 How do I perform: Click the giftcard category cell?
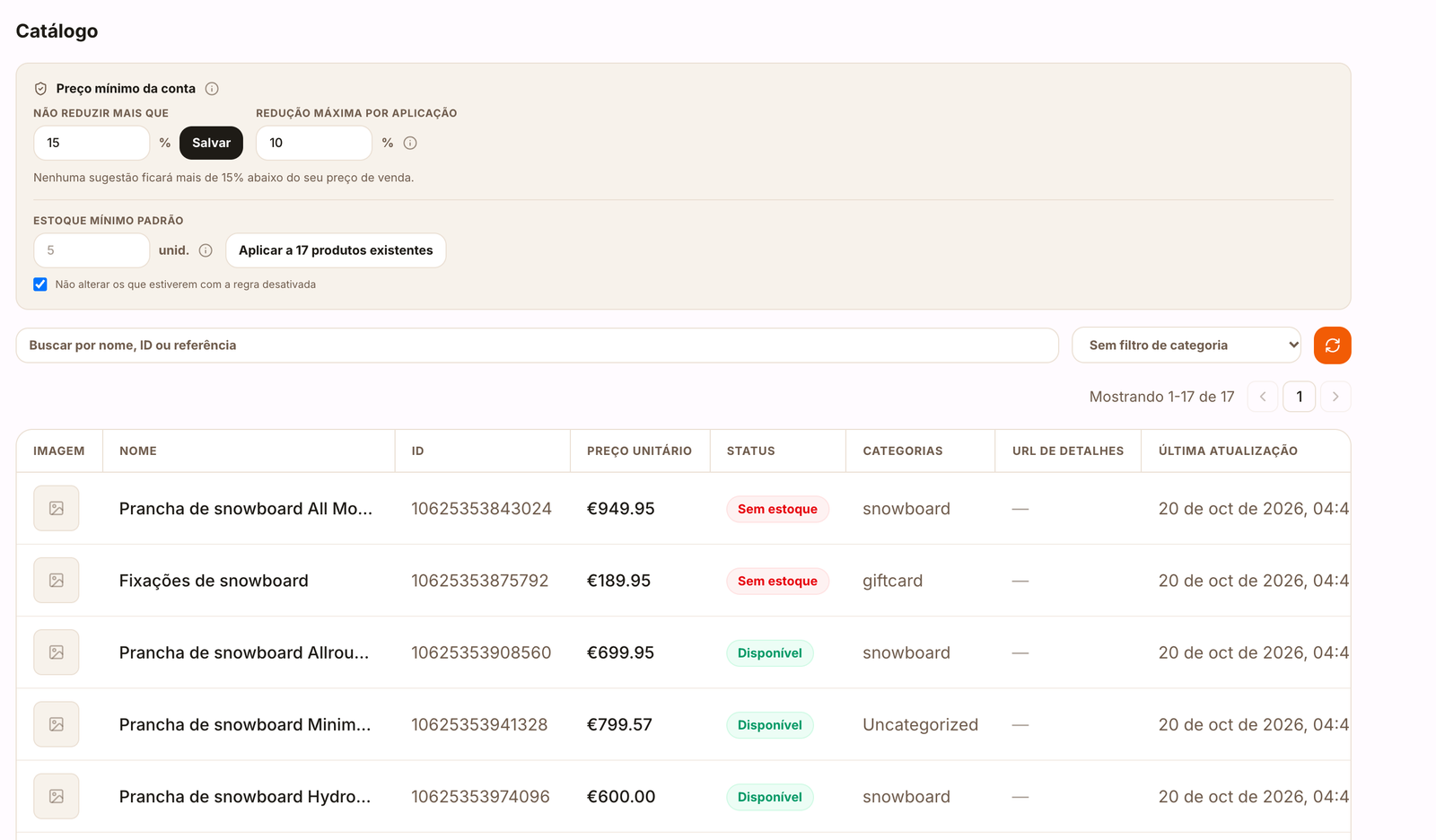click(893, 581)
